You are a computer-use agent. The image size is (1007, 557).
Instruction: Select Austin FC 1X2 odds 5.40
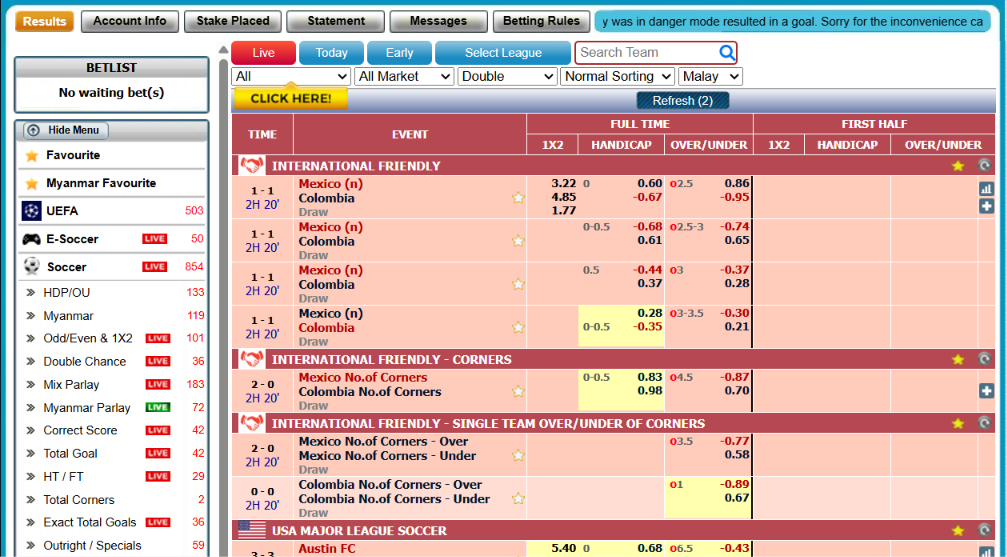point(563,548)
